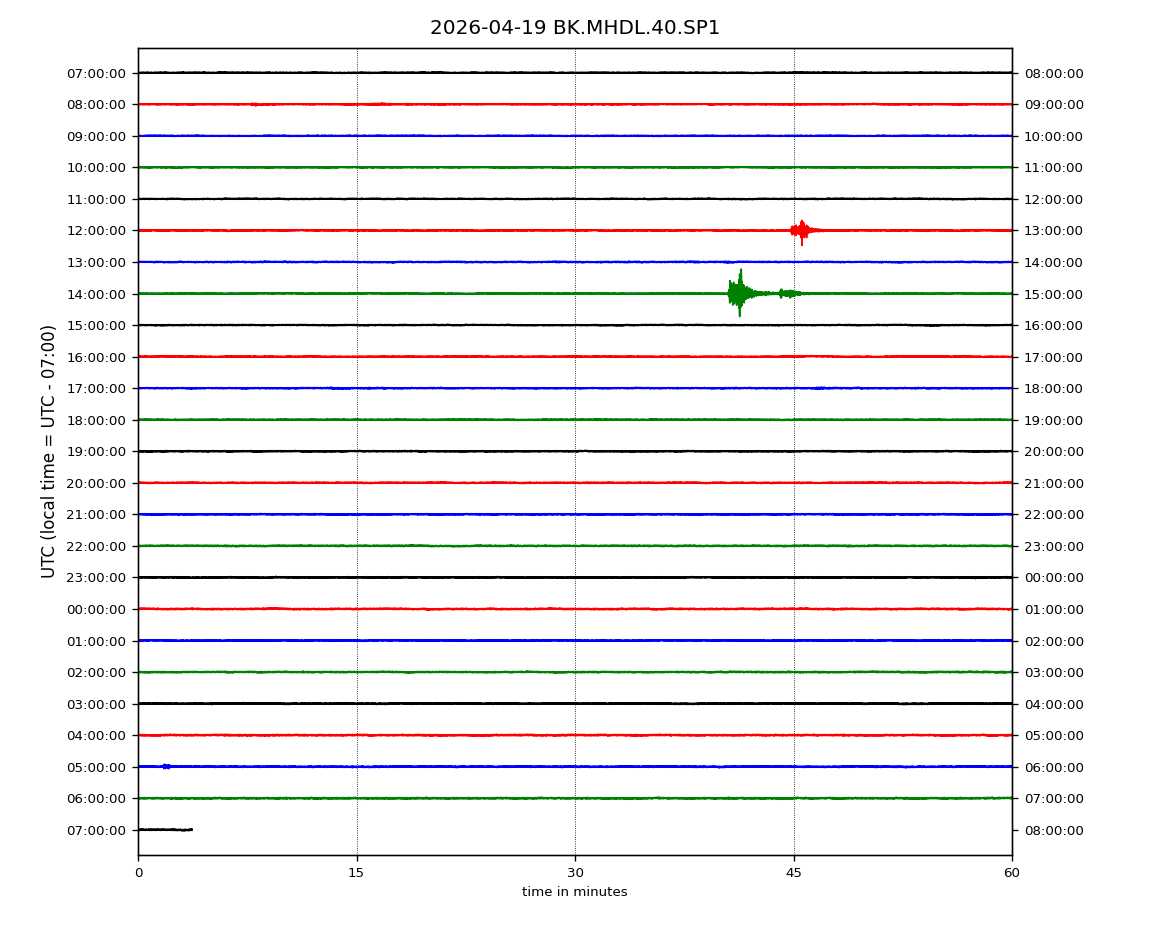Viewport: 1150px width, 950px height.
Task: Click the vertical UTC local time axis label
Action: pyautogui.click(x=49, y=451)
